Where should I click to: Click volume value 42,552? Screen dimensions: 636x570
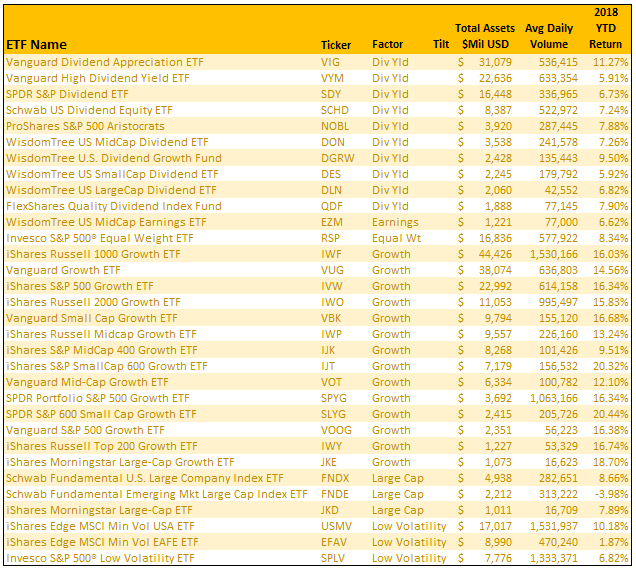(x=561, y=190)
